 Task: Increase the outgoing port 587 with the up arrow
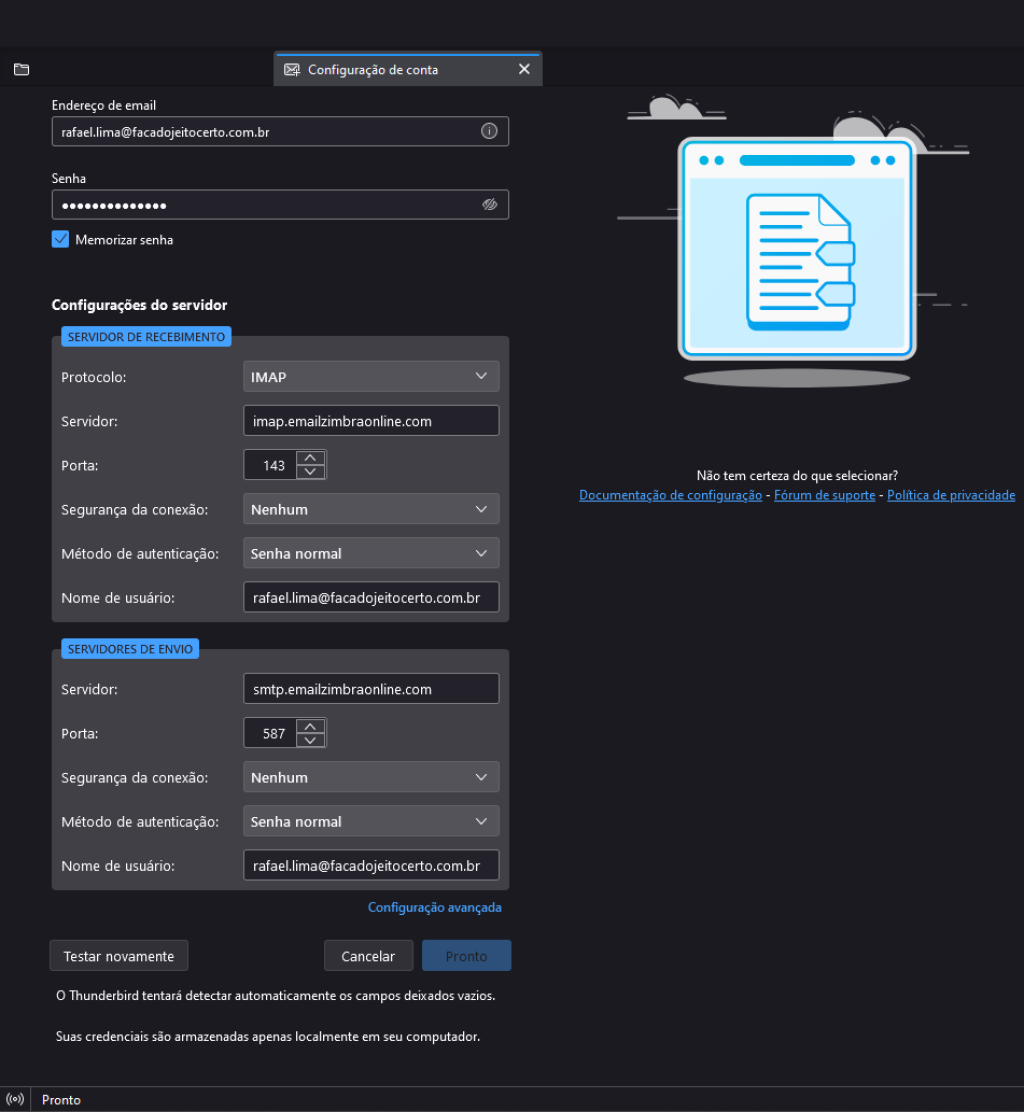tap(310, 726)
